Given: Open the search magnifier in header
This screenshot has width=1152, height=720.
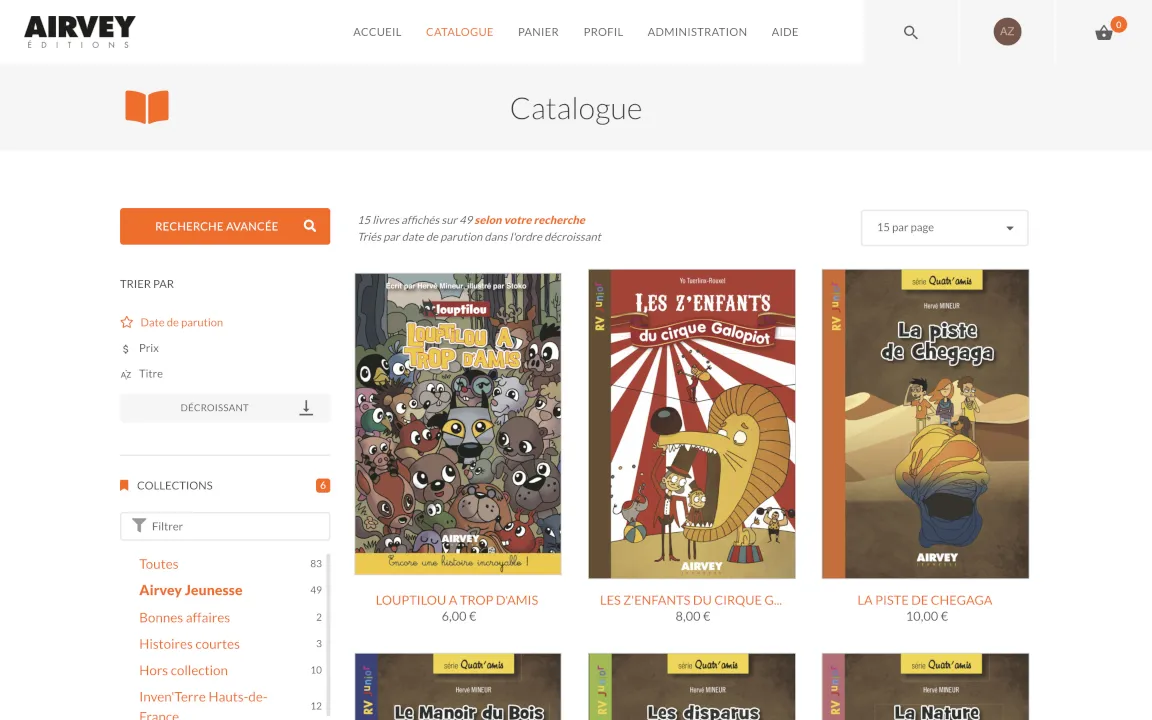Looking at the screenshot, I should [x=910, y=32].
